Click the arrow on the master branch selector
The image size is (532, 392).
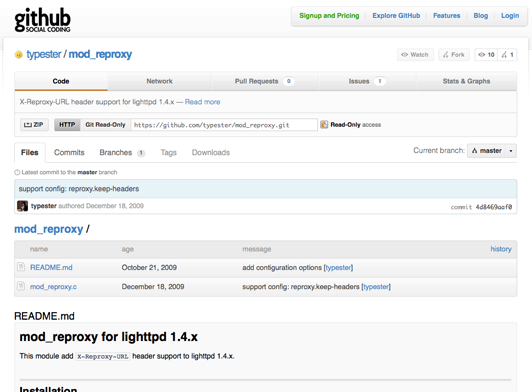tap(511, 151)
